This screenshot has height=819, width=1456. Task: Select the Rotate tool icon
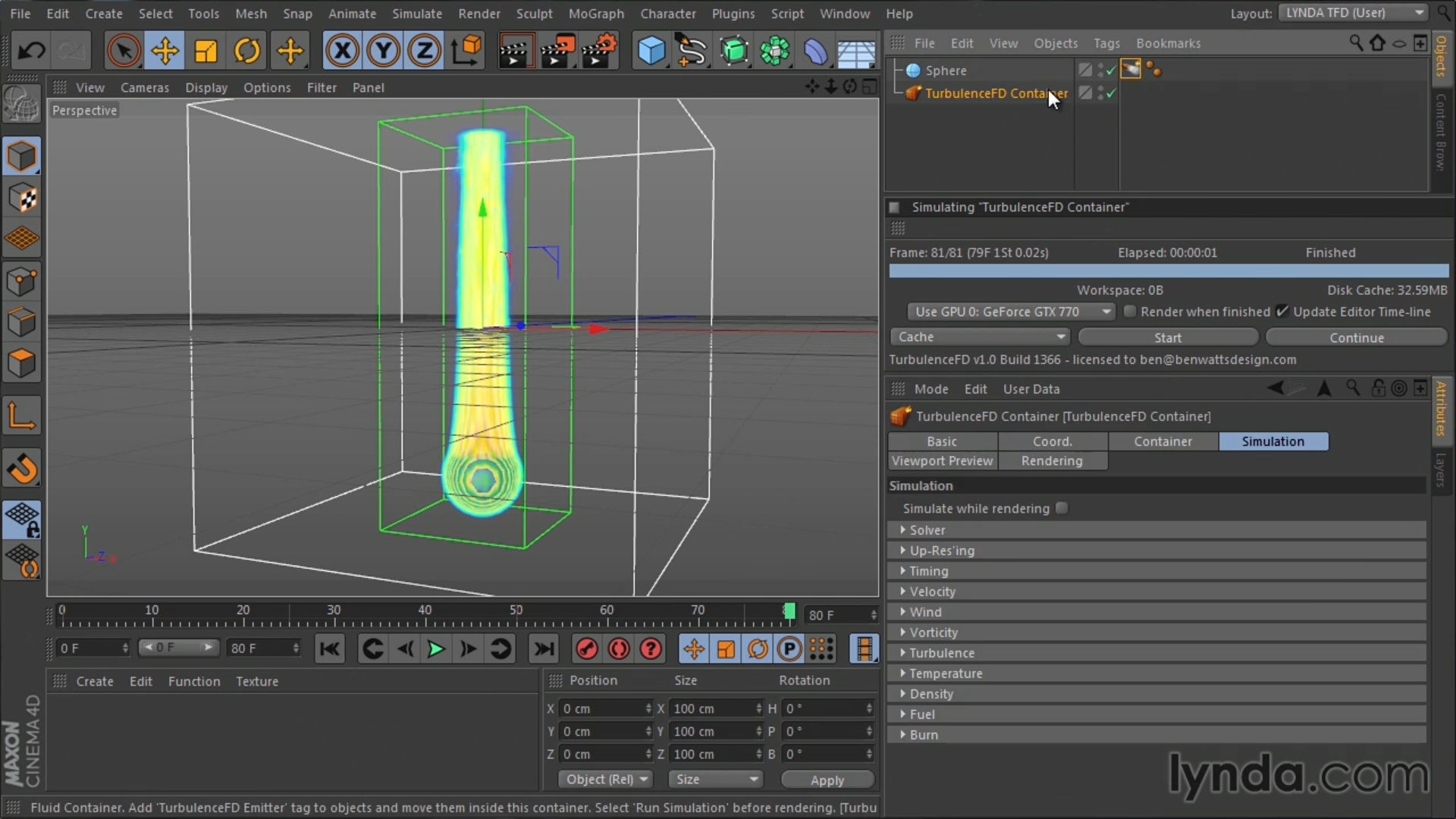click(246, 51)
